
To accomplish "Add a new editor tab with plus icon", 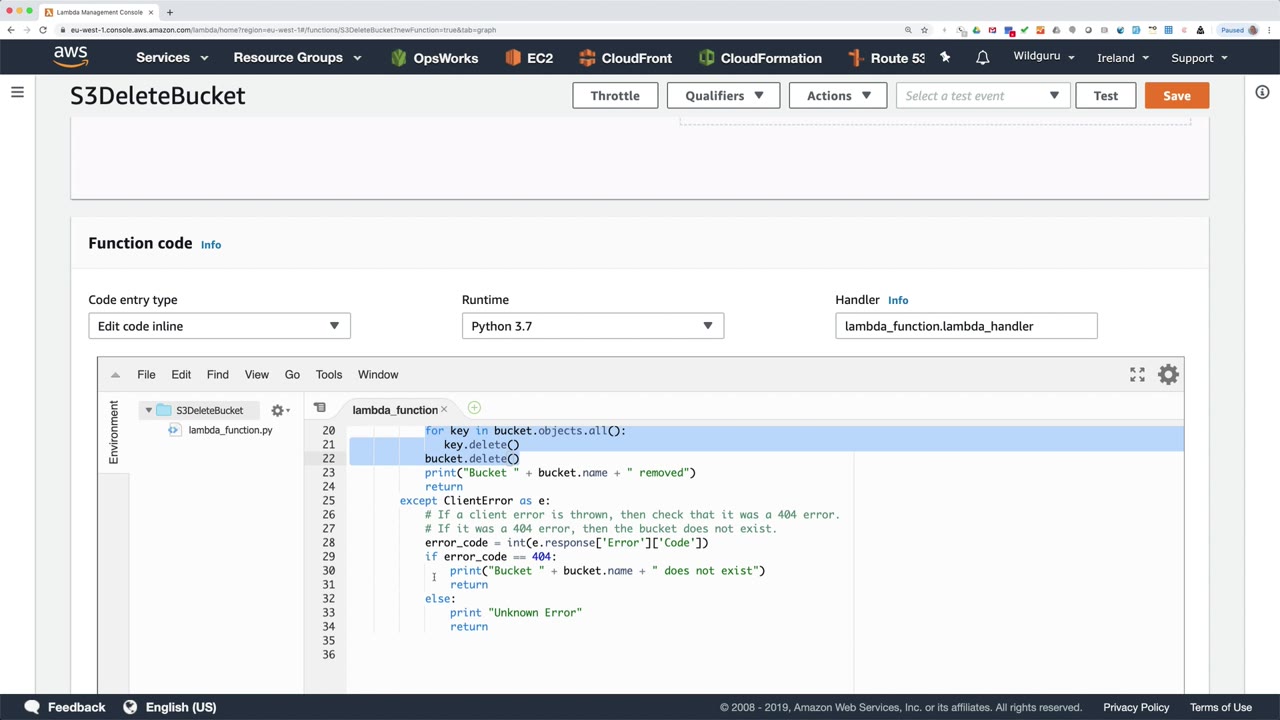I will [474, 408].
